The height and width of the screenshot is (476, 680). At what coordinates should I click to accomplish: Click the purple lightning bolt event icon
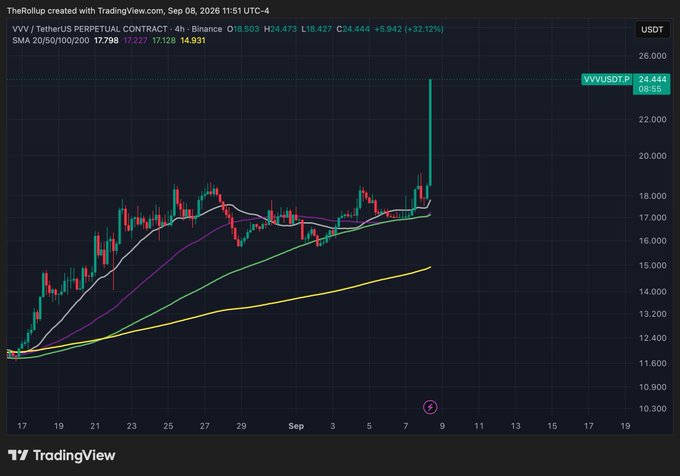coord(430,407)
